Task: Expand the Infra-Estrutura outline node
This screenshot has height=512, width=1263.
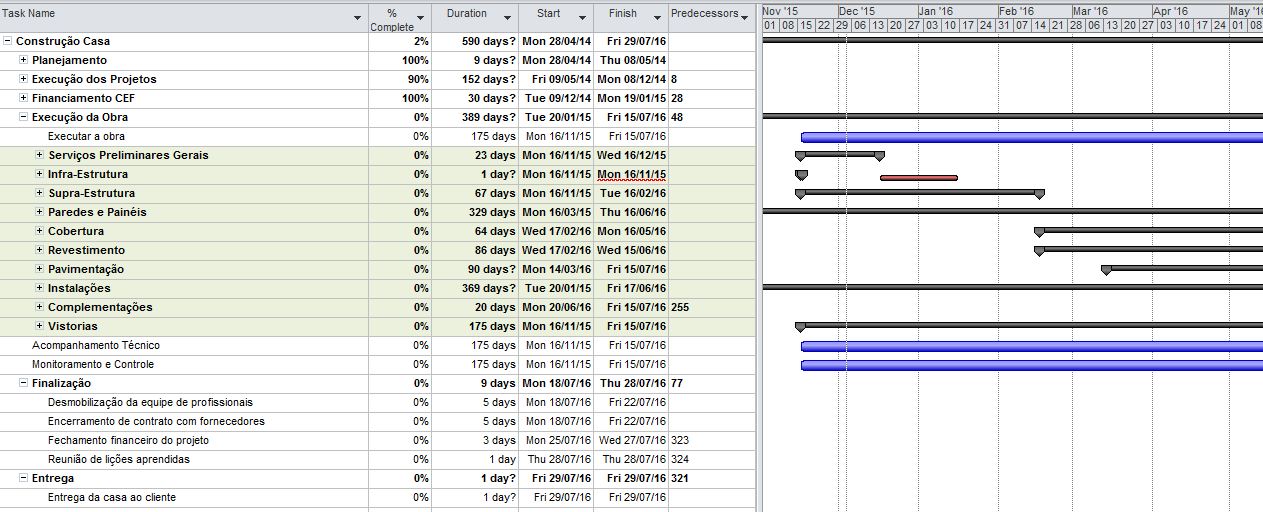Action: point(40,175)
